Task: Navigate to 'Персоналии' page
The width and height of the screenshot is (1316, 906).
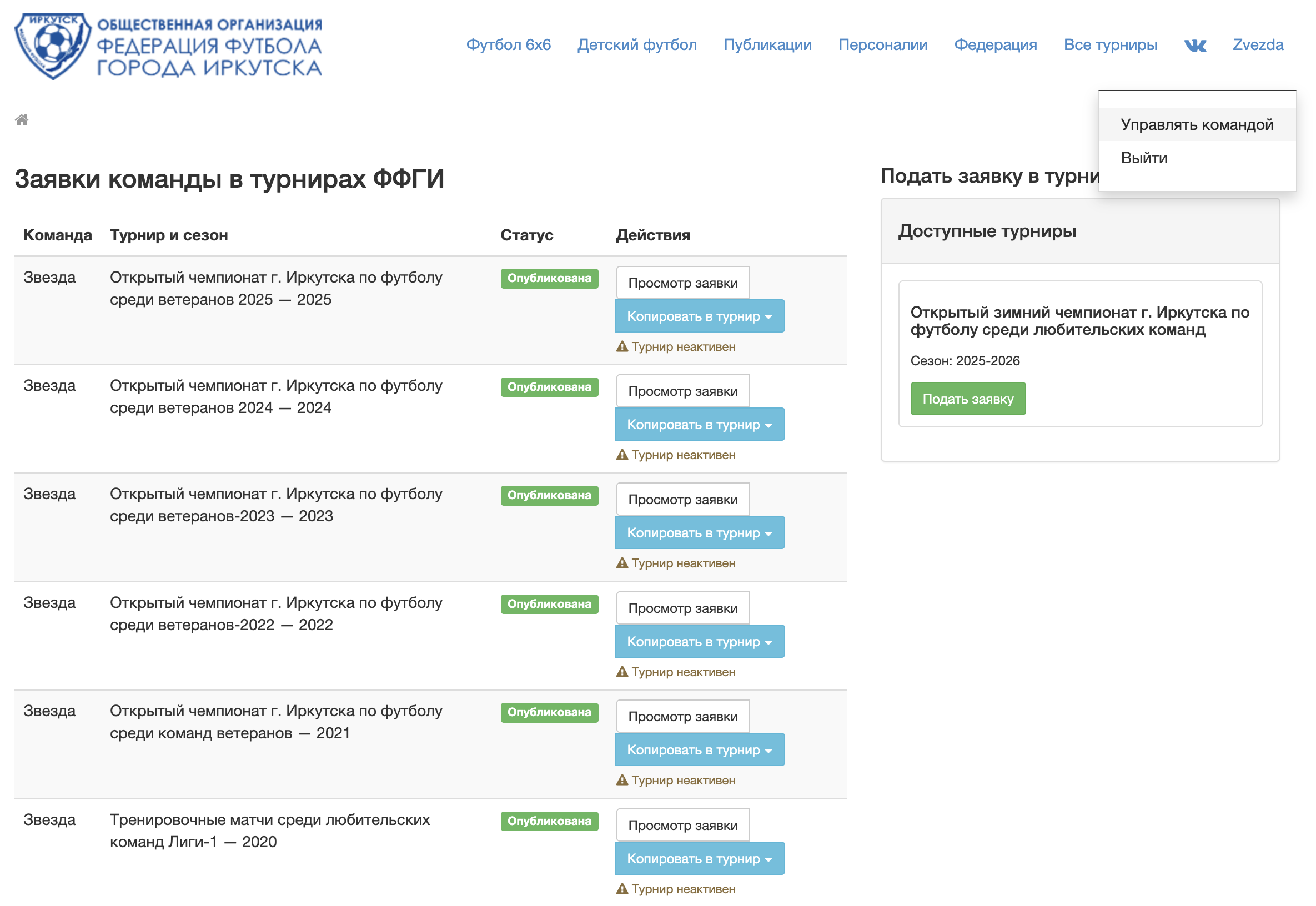Action: (x=882, y=45)
